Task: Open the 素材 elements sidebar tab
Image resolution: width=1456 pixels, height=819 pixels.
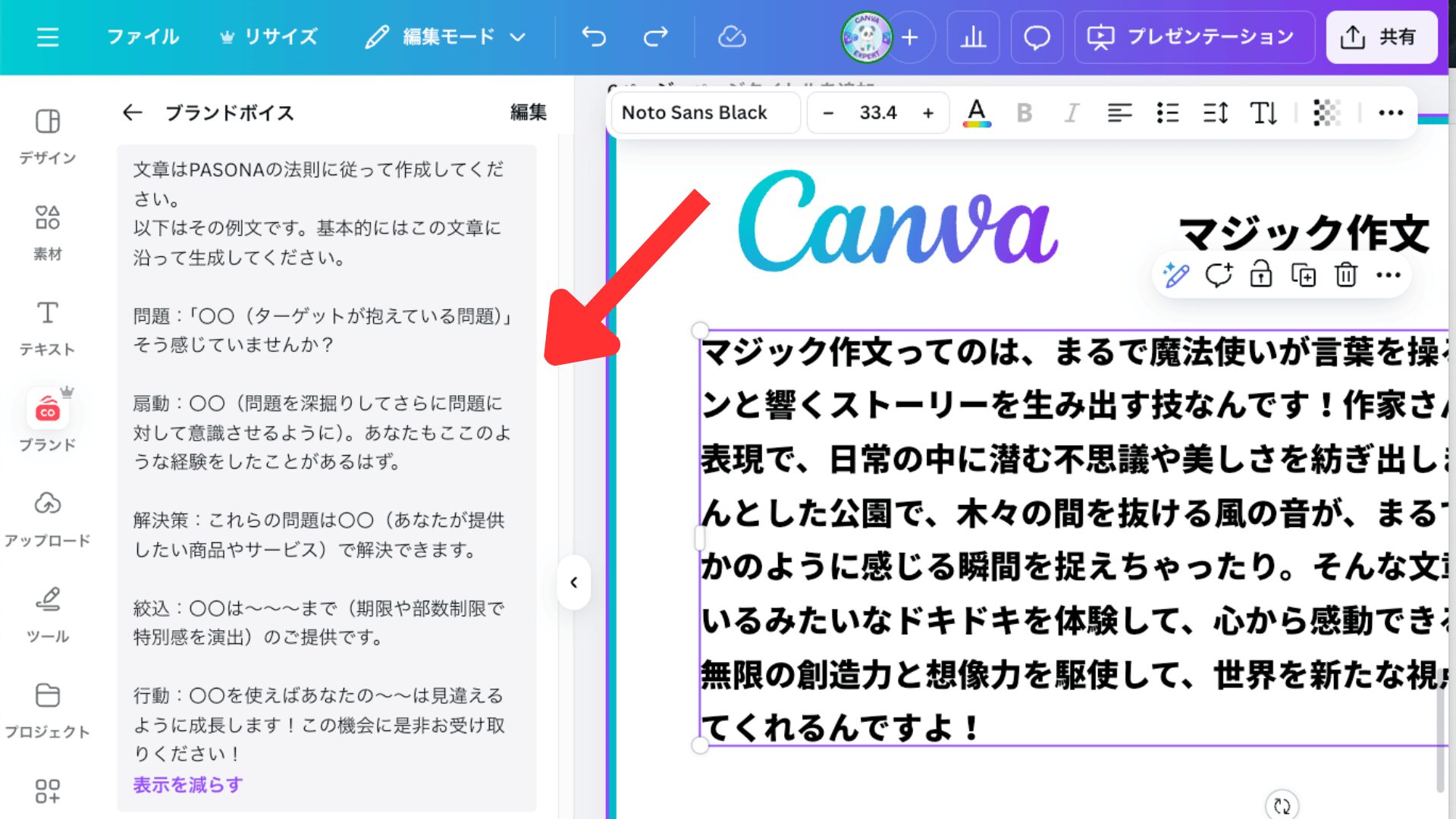Action: pyautogui.click(x=48, y=233)
